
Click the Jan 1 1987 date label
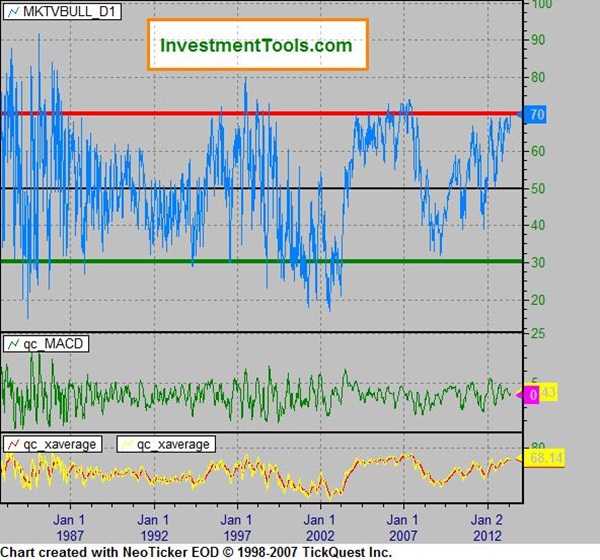[x=69, y=527]
